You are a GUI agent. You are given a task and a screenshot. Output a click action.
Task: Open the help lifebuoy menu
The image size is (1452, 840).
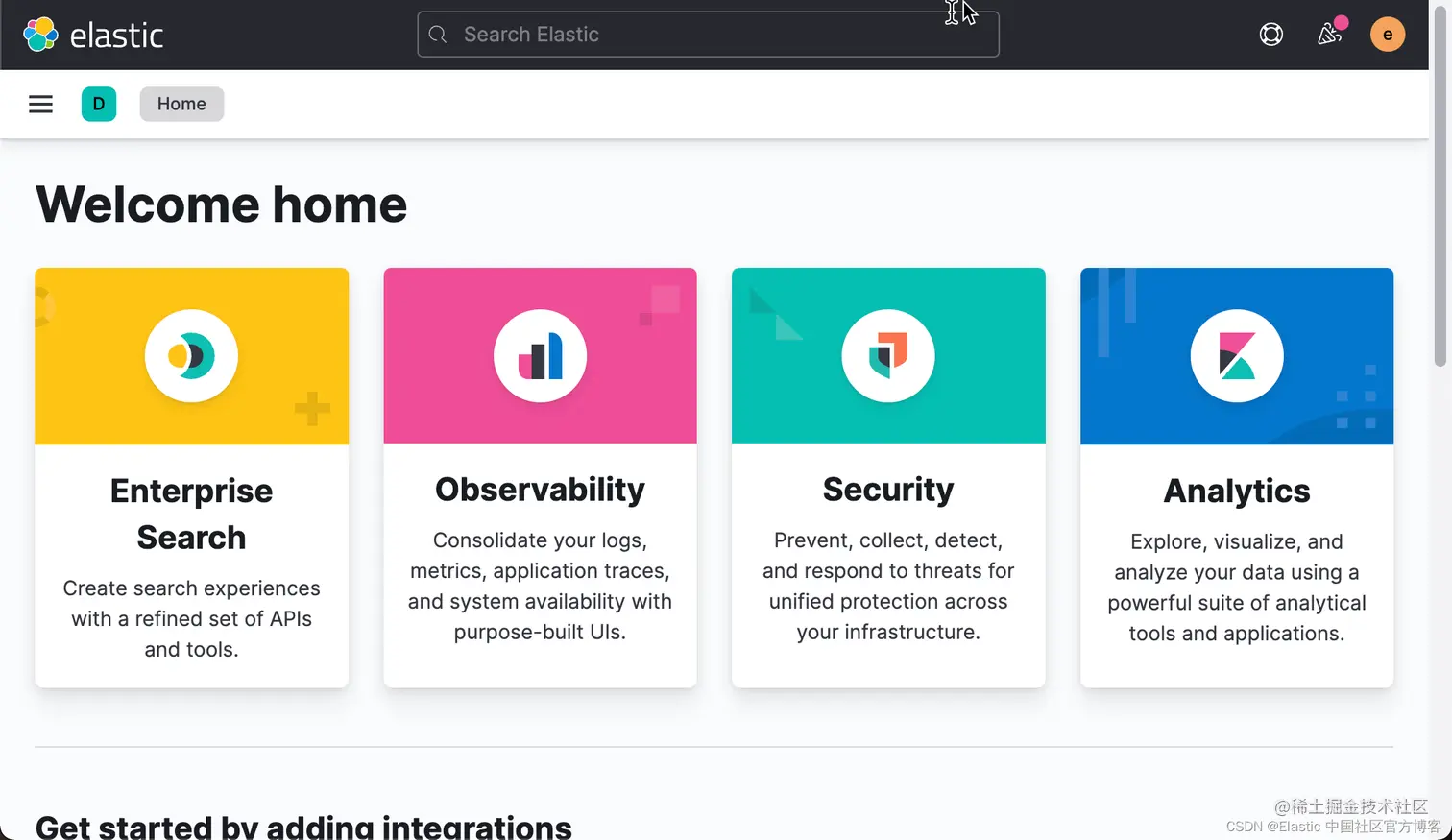tap(1270, 35)
